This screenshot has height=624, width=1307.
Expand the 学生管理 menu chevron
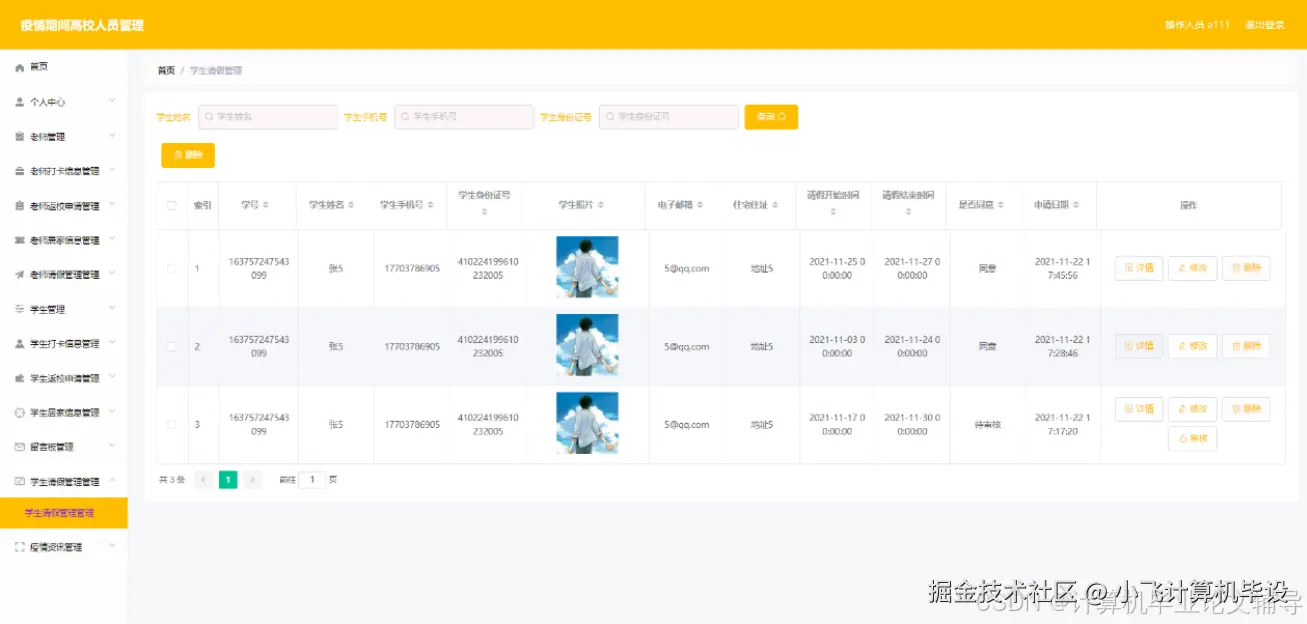point(112,308)
